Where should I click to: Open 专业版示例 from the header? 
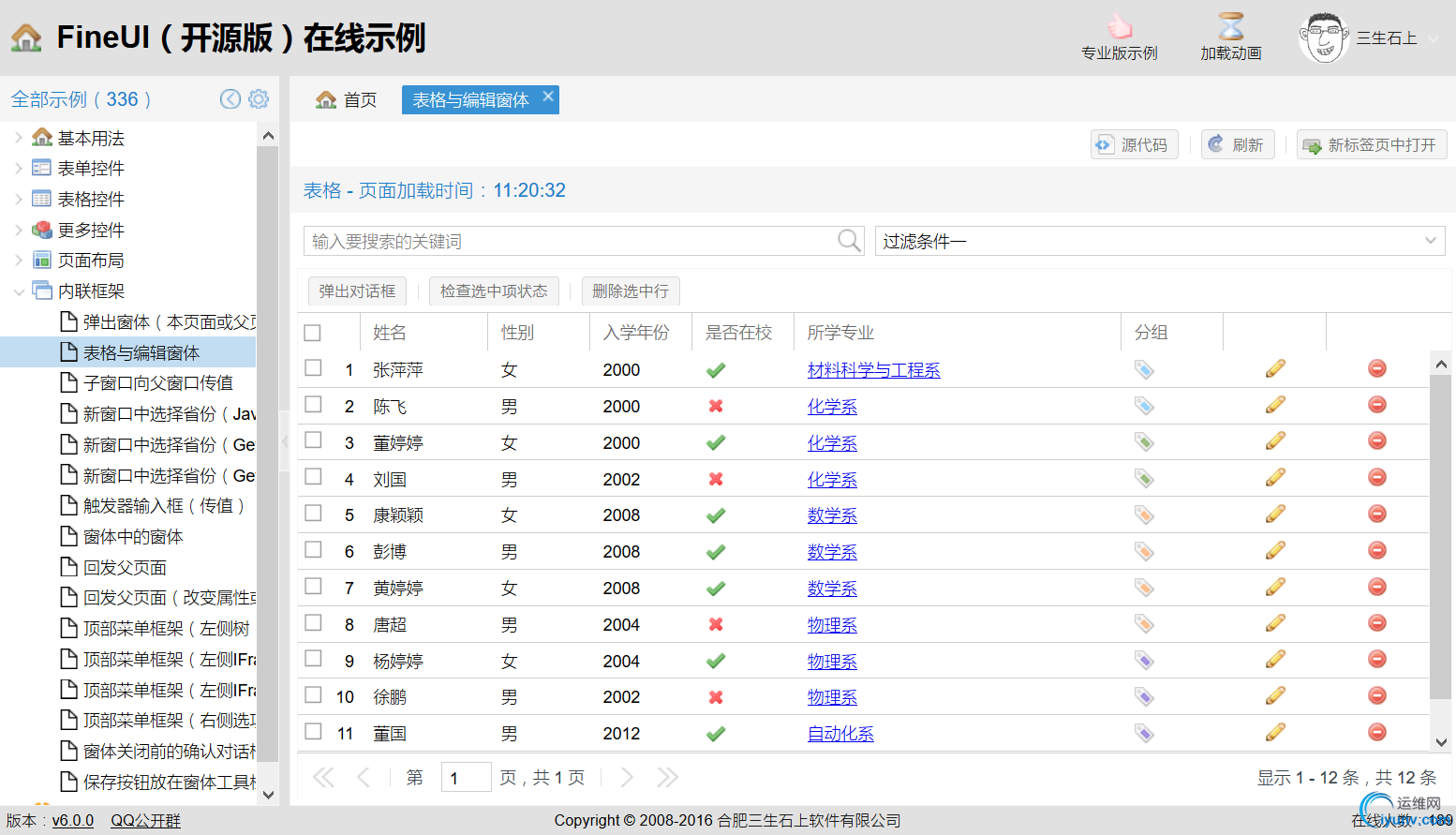1119,37
